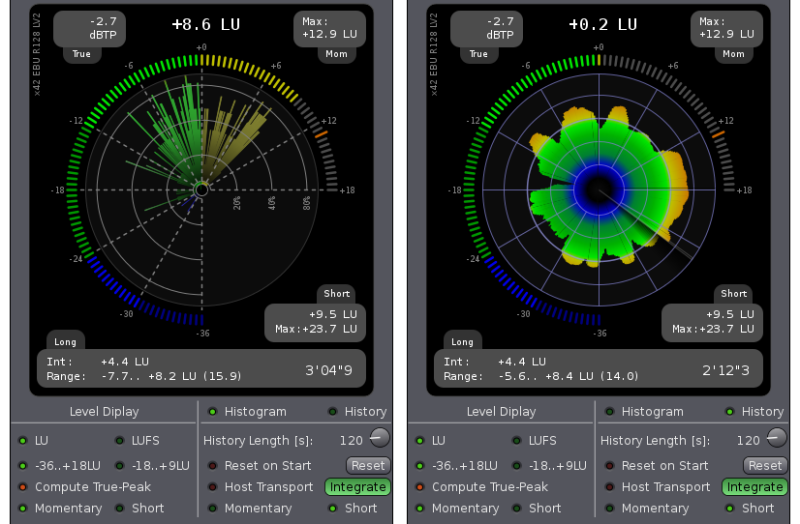Toggle Integrate button in the 2'12"3 meter

754,487
